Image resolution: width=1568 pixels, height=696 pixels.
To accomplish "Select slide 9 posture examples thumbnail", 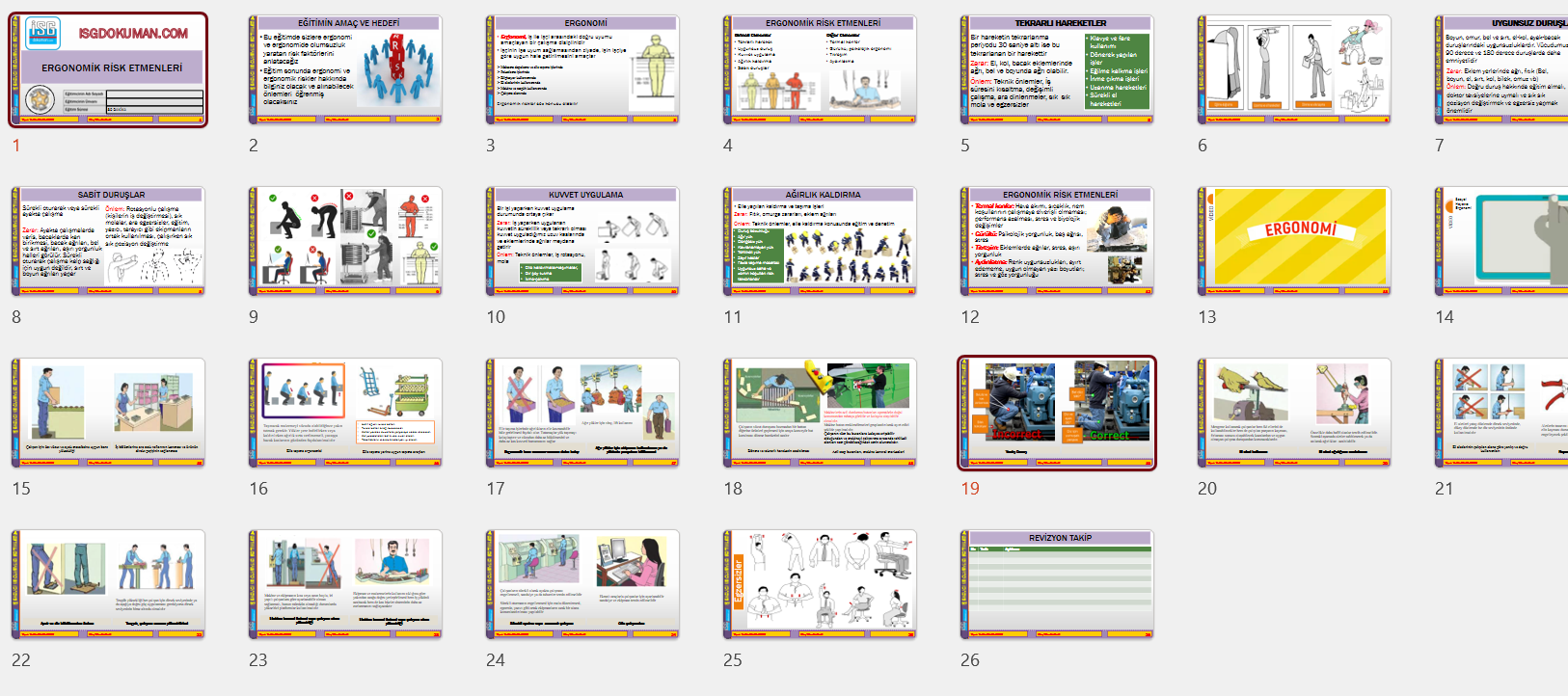I will (345, 241).
